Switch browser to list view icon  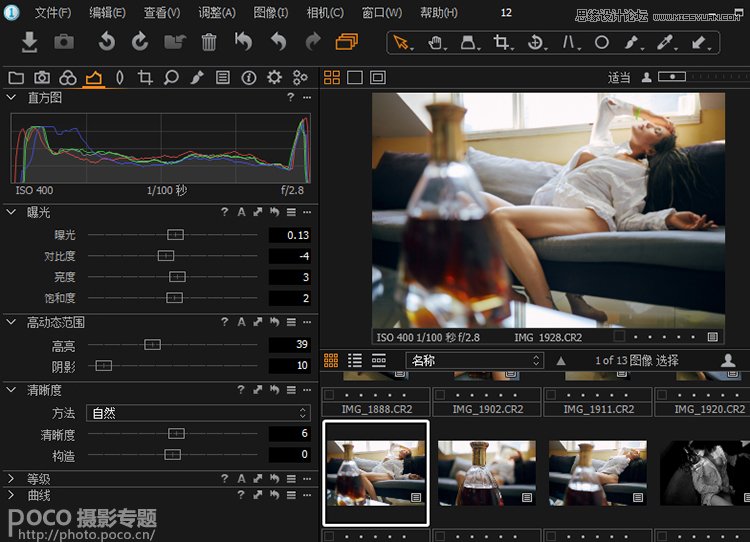(355, 360)
